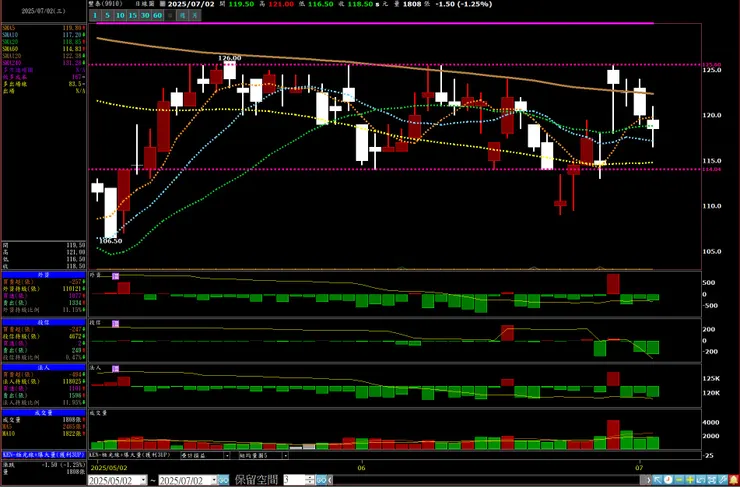The height and width of the screenshot is (487, 740).
Task: Click the fit-to-screen icon in bottom toolbar
Action: pos(712,479)
